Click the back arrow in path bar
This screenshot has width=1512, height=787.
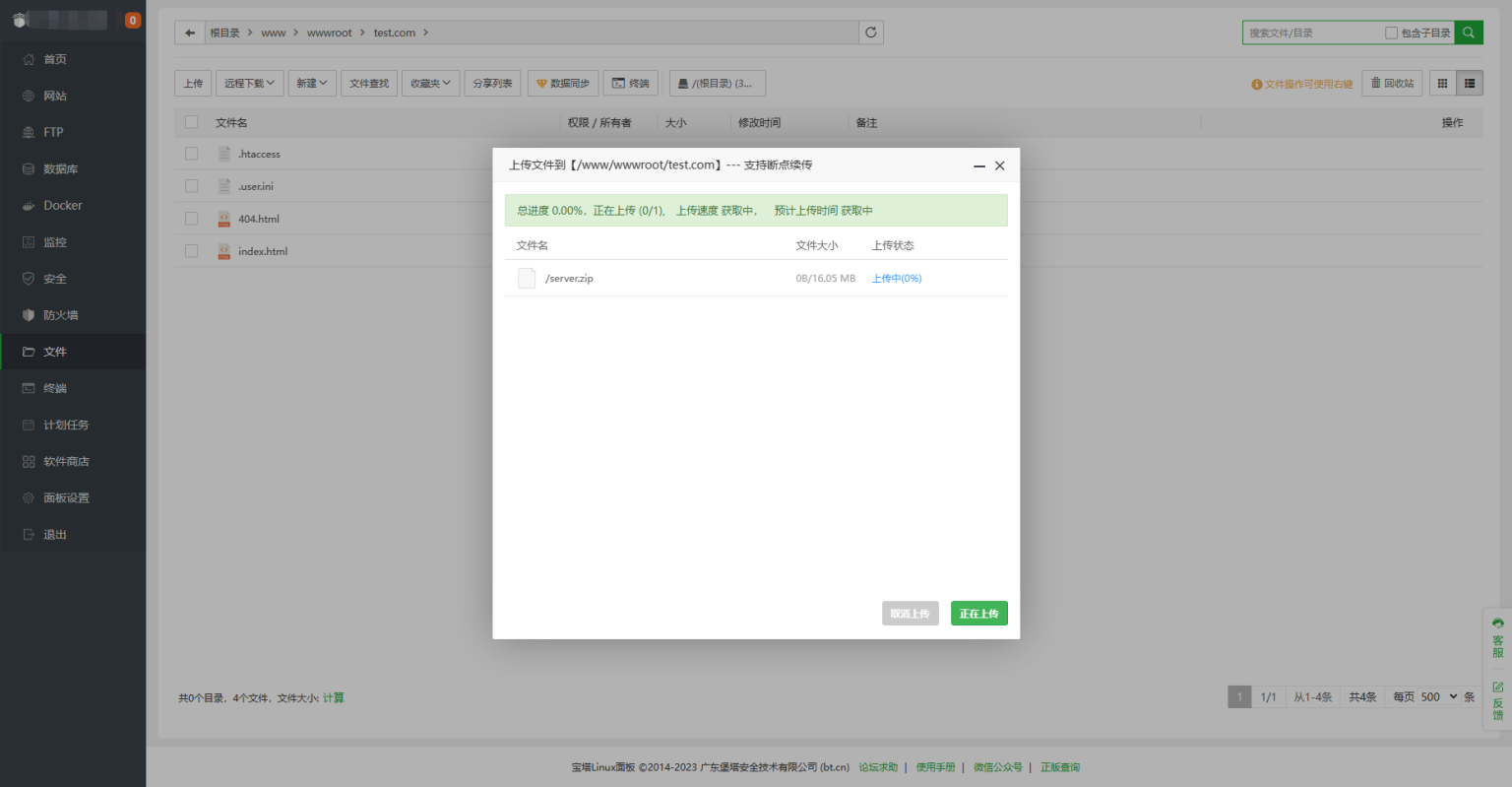(190, 33)
